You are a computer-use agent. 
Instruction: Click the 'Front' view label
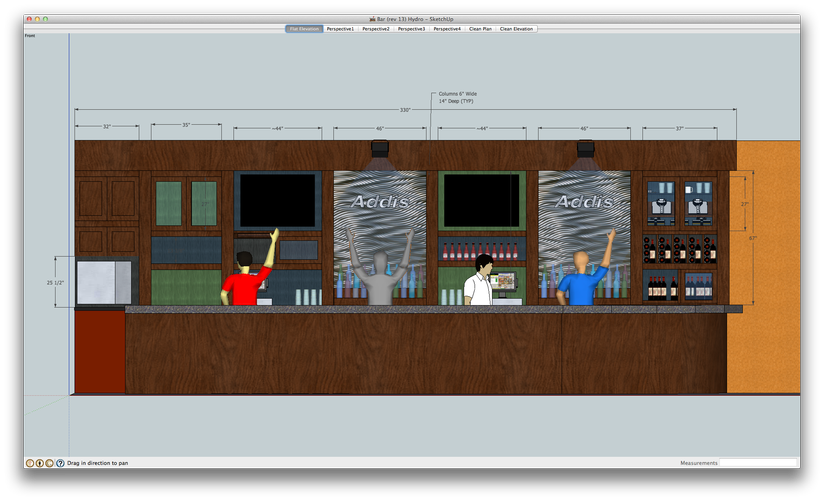click(x=30, y=36)
